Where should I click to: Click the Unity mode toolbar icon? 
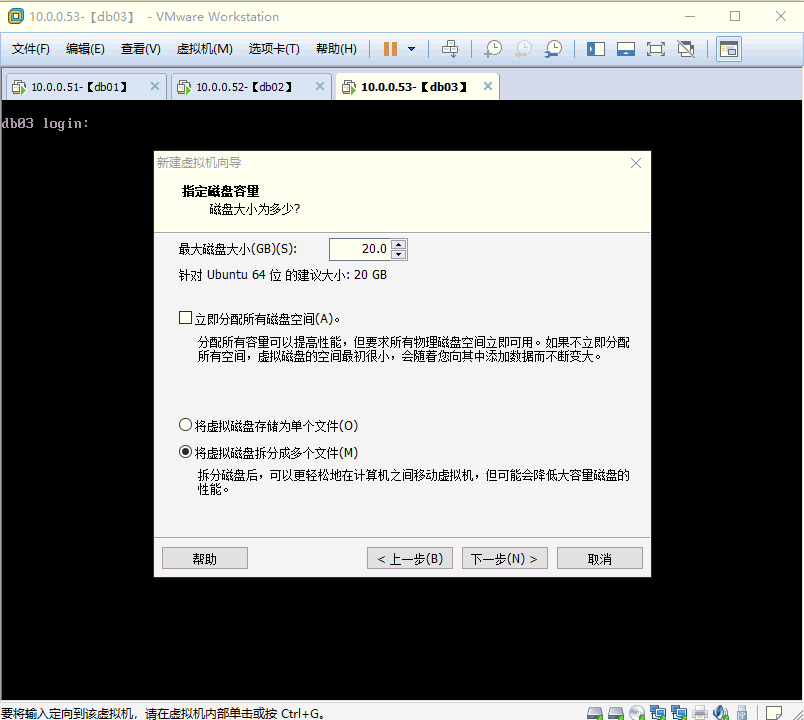click(x=686, y=48)
